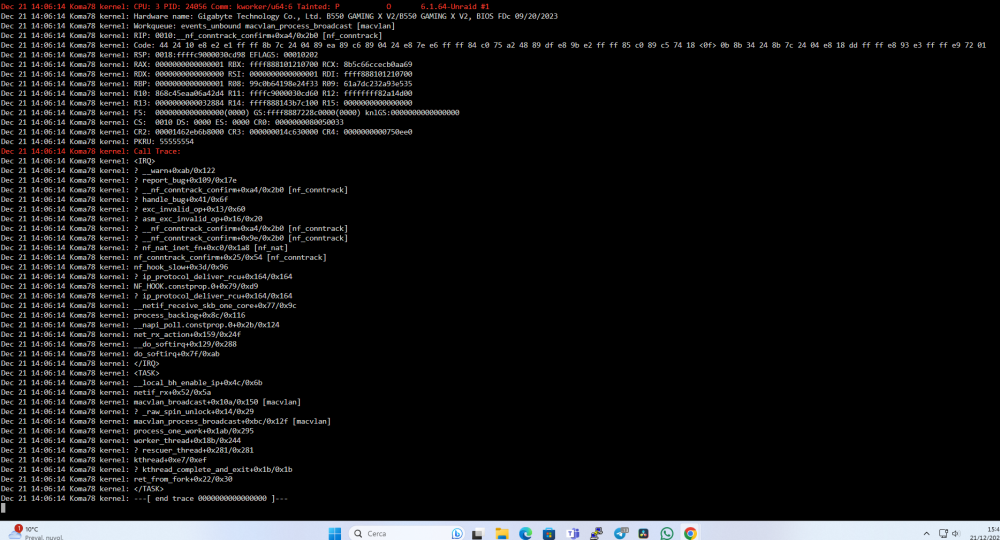Click the 'nf_hook_slow+0x3d/0x96' line
Image resolution: width=1000 pixels, height=540 pixels.
[114, 266]
